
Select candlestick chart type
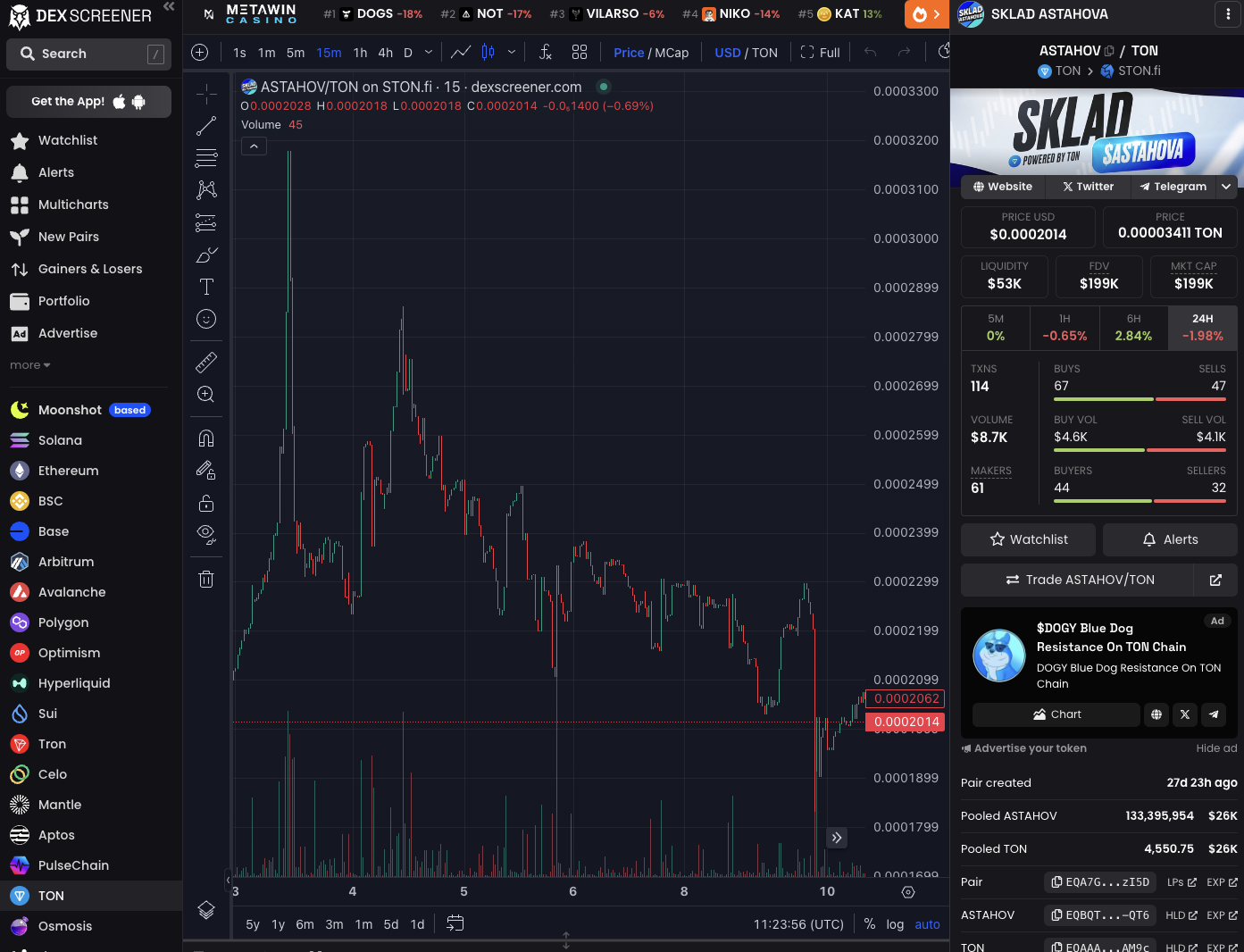click(488, 53)
